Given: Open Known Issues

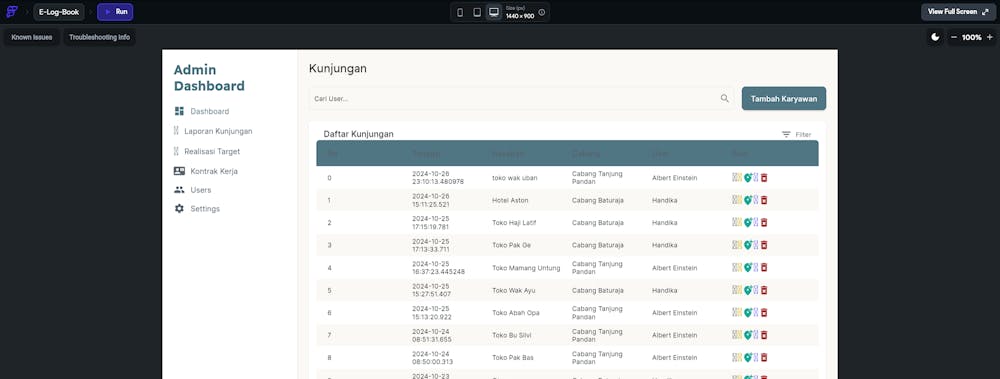Looking at the screenshot, I should (x=32, y=37).
